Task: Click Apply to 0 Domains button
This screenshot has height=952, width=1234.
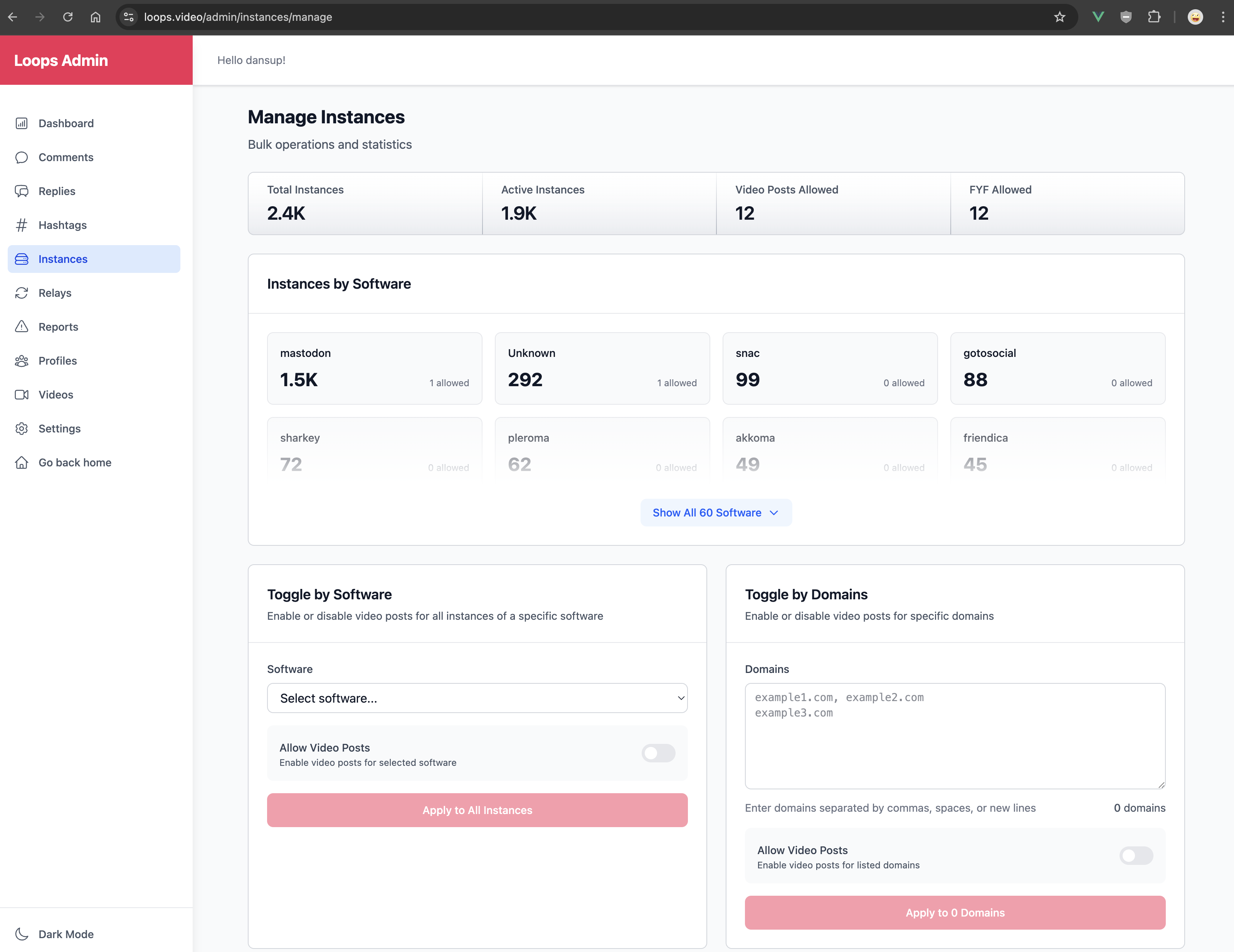Action: coord(955,912)
